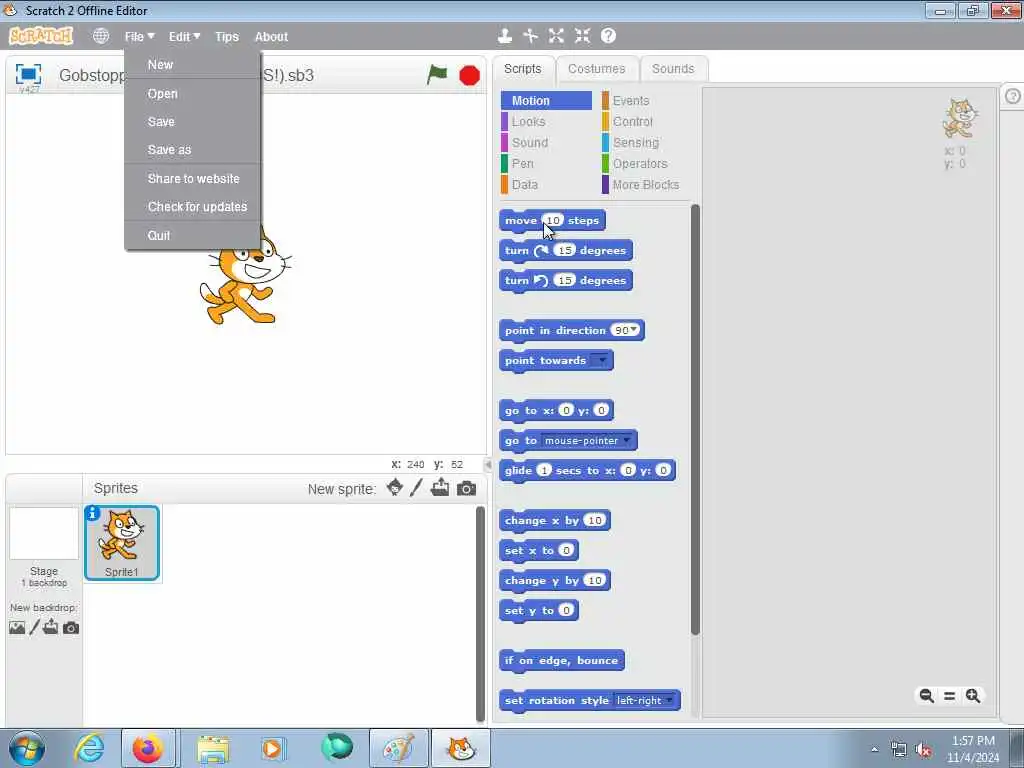Select the Sprite1 thumbnail

coord(122,543)
